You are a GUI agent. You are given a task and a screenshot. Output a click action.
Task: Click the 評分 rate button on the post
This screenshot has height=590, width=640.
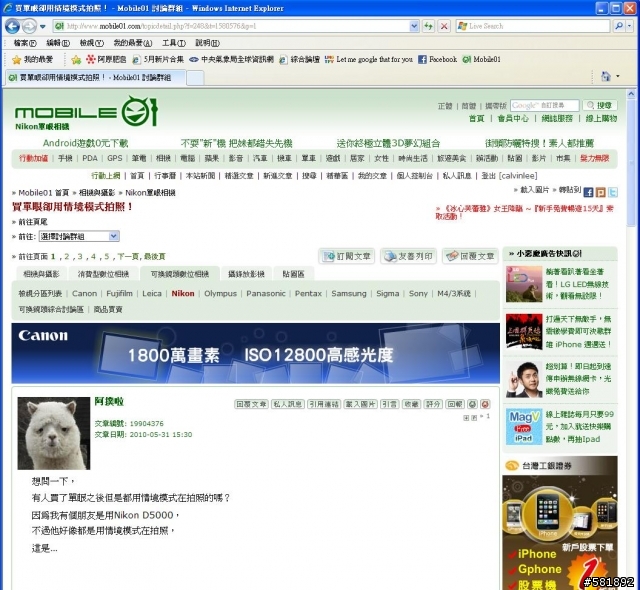coord(433,404)
